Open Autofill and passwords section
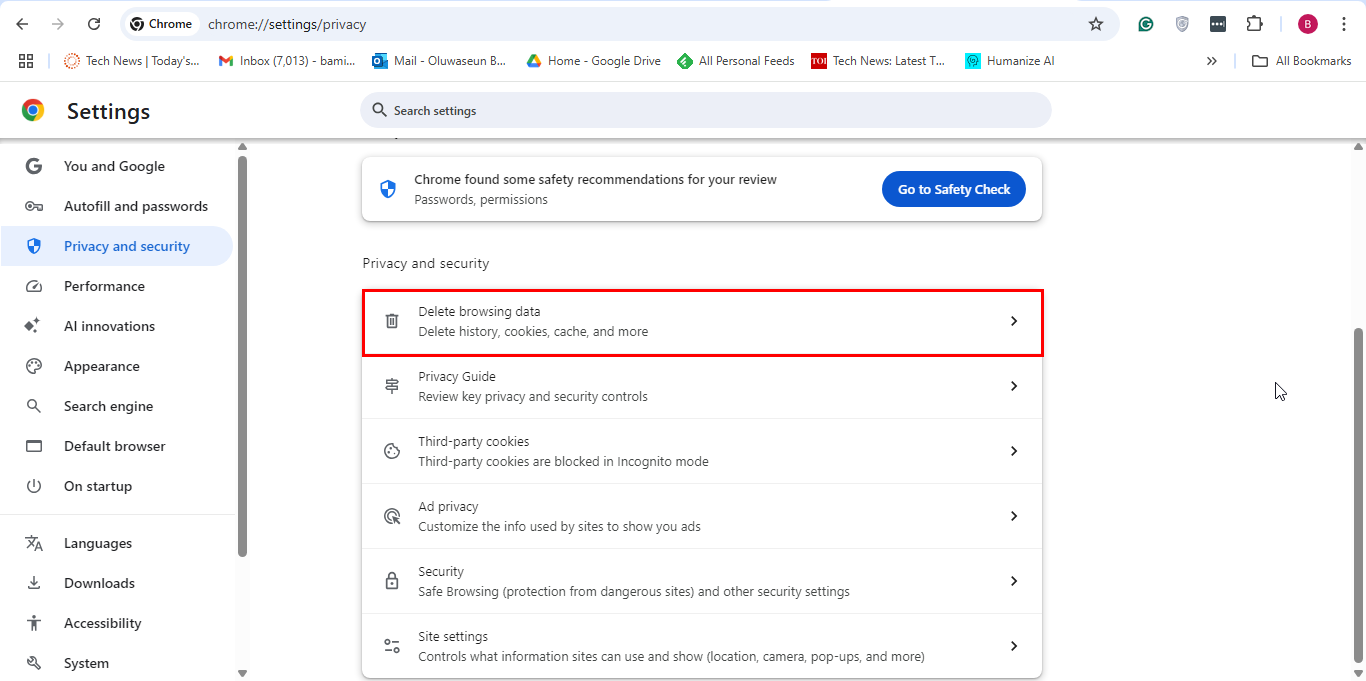 135,206
